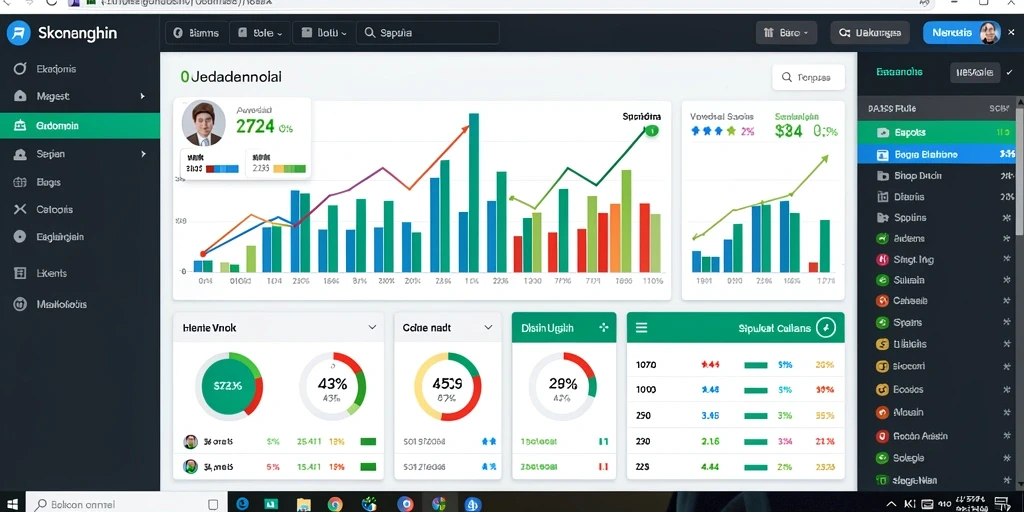Image resolution: width=1024 pixels, height=512 pixels.
Task: Click the blue Skonanghin logo icon
Action: tap(19, 33)
